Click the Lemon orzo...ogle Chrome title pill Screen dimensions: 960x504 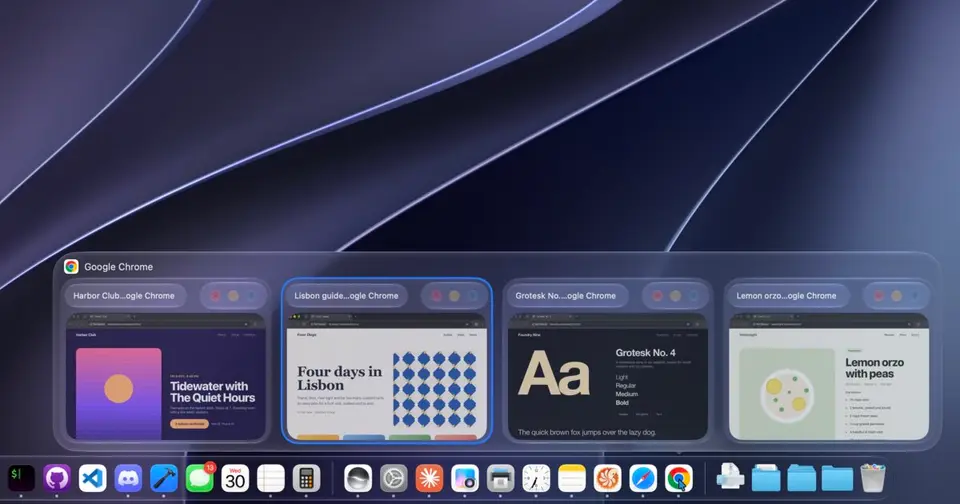point(787,296)
